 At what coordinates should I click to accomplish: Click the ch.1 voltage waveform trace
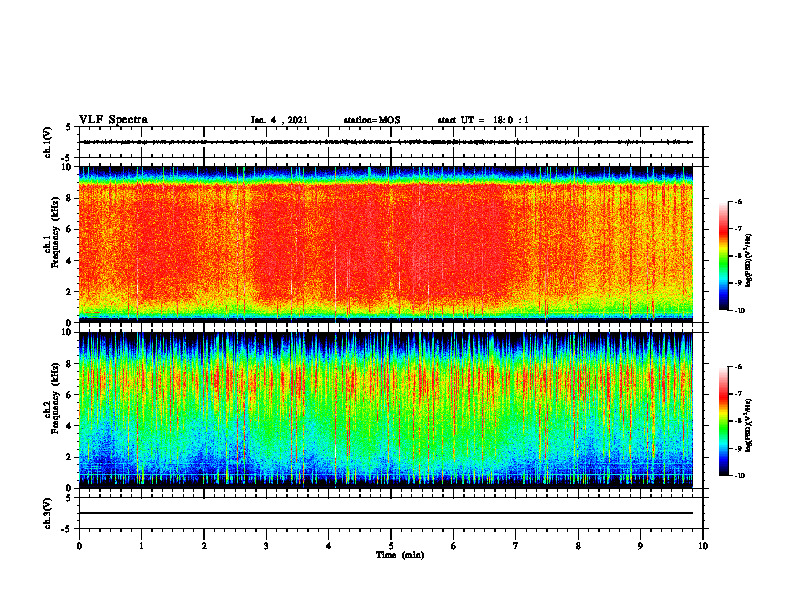386,142
